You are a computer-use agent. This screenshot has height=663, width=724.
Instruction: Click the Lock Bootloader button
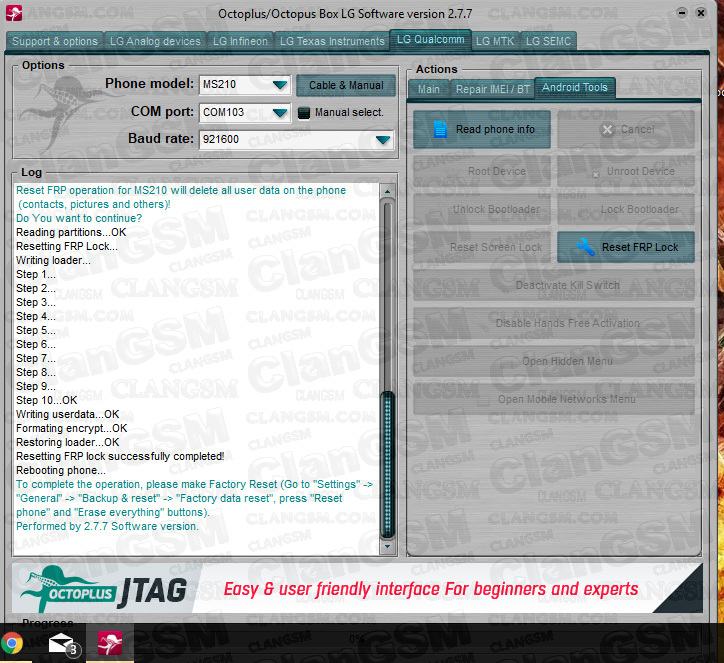click(x=626, y=209)
